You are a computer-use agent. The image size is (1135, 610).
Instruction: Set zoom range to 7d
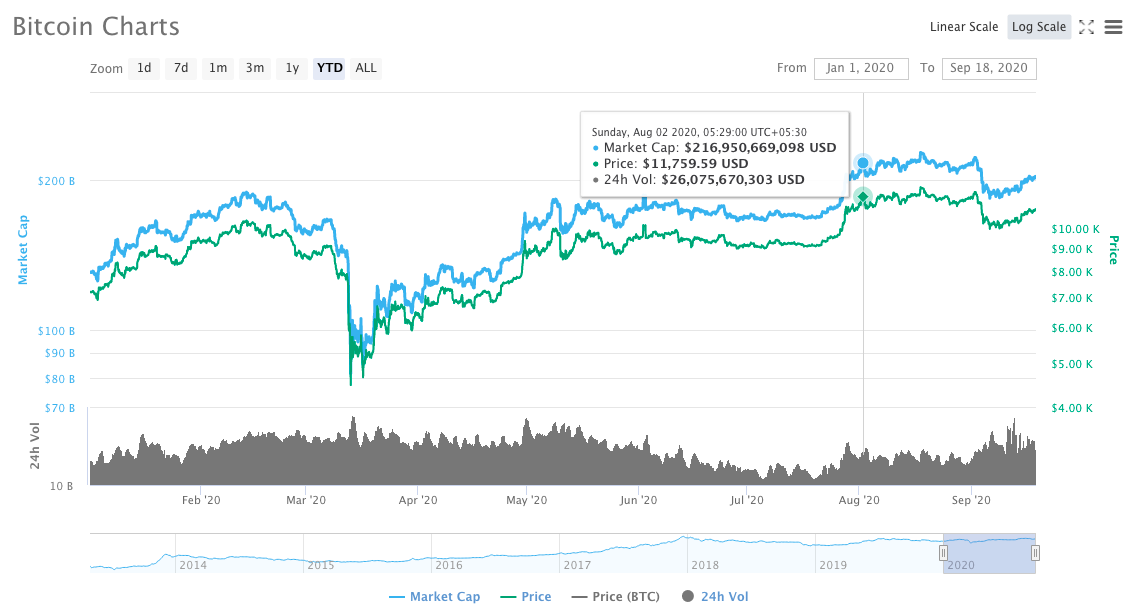[x=181, y=68]
